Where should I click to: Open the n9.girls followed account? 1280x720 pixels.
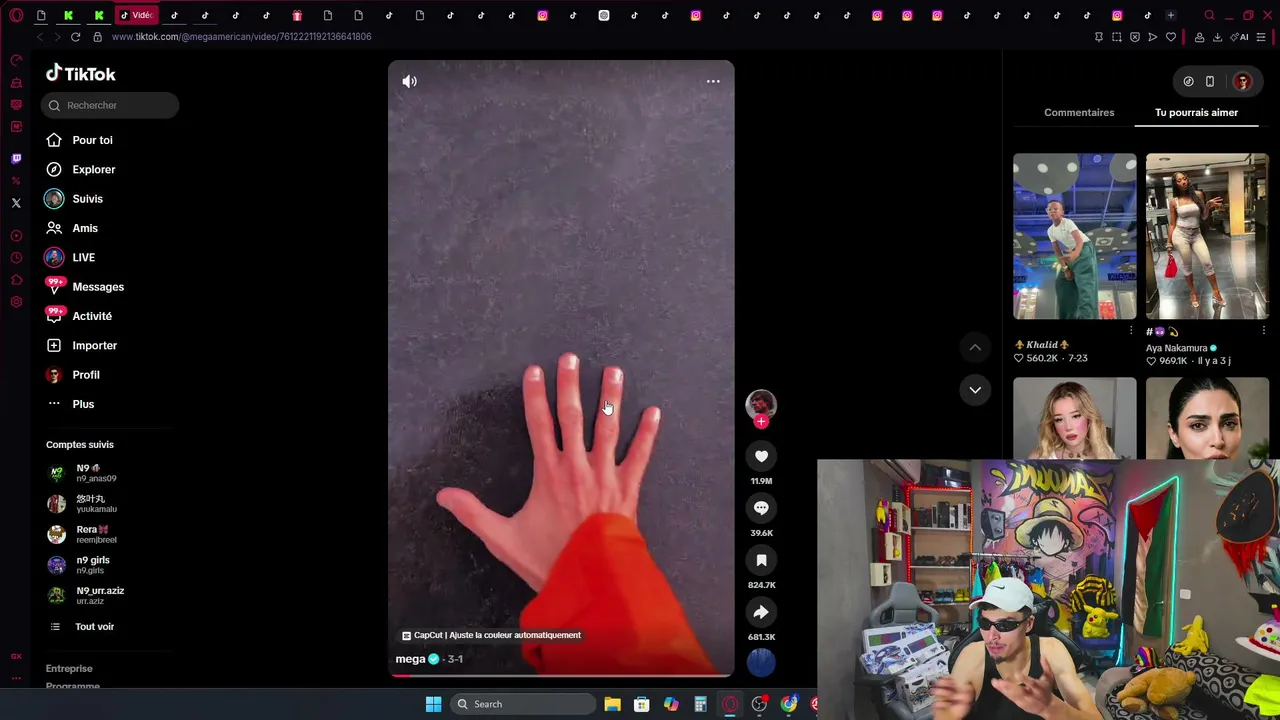point(78,565)
